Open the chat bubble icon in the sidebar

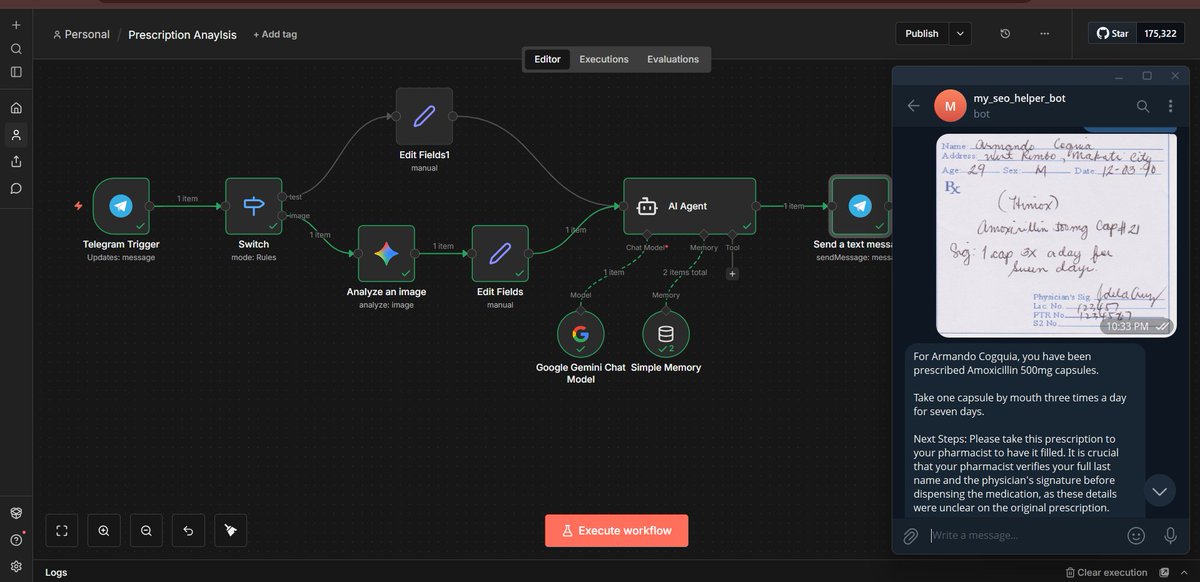point(16,188)
